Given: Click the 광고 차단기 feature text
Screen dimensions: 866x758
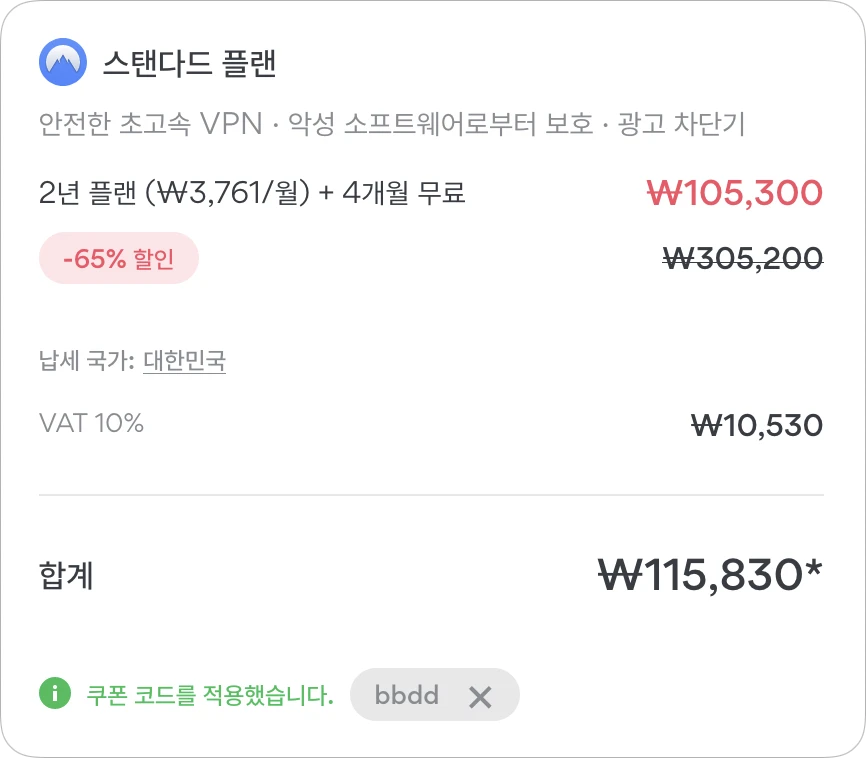Looking at the screenshot, I should 681,124.
